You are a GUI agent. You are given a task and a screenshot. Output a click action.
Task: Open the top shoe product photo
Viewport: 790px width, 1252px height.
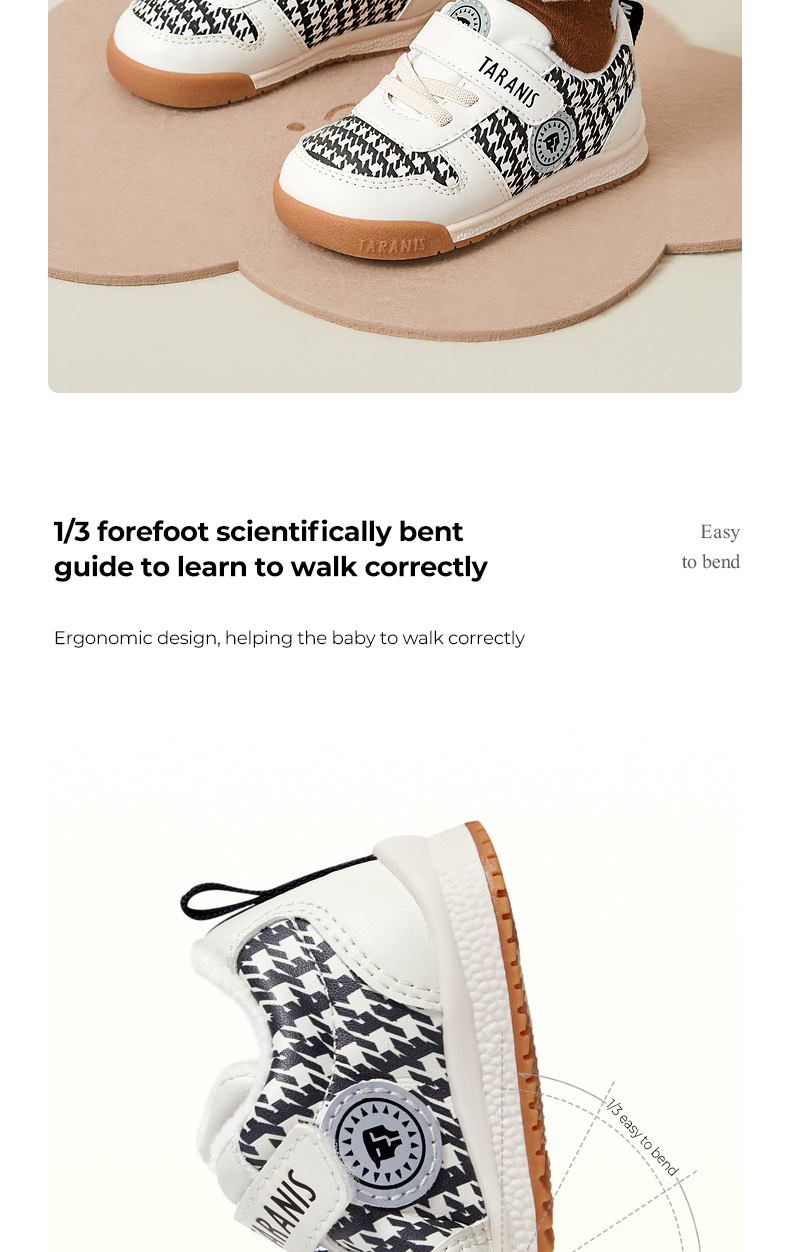tap(395, 196)
